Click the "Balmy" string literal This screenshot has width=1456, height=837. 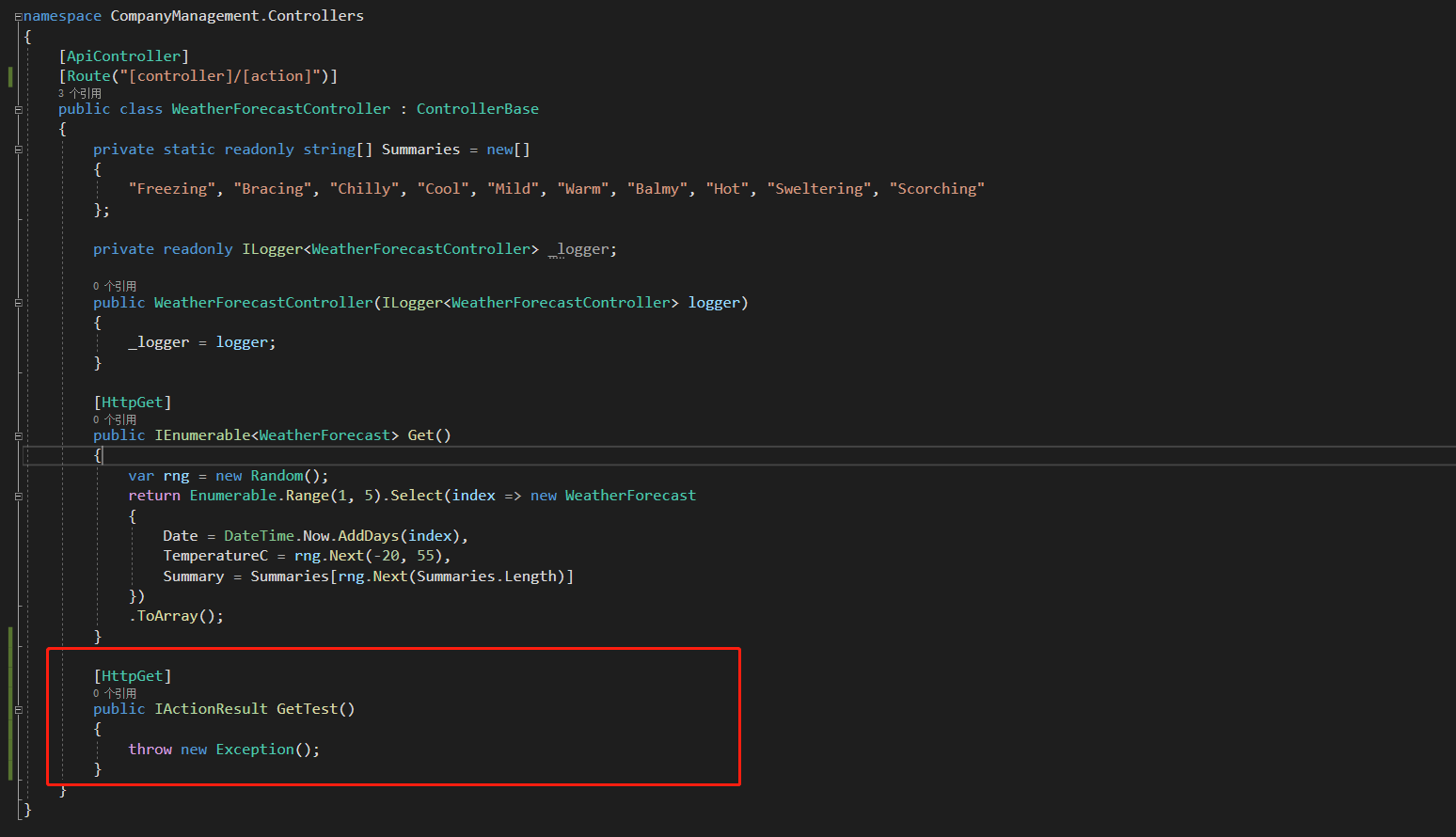click(657, 189)
